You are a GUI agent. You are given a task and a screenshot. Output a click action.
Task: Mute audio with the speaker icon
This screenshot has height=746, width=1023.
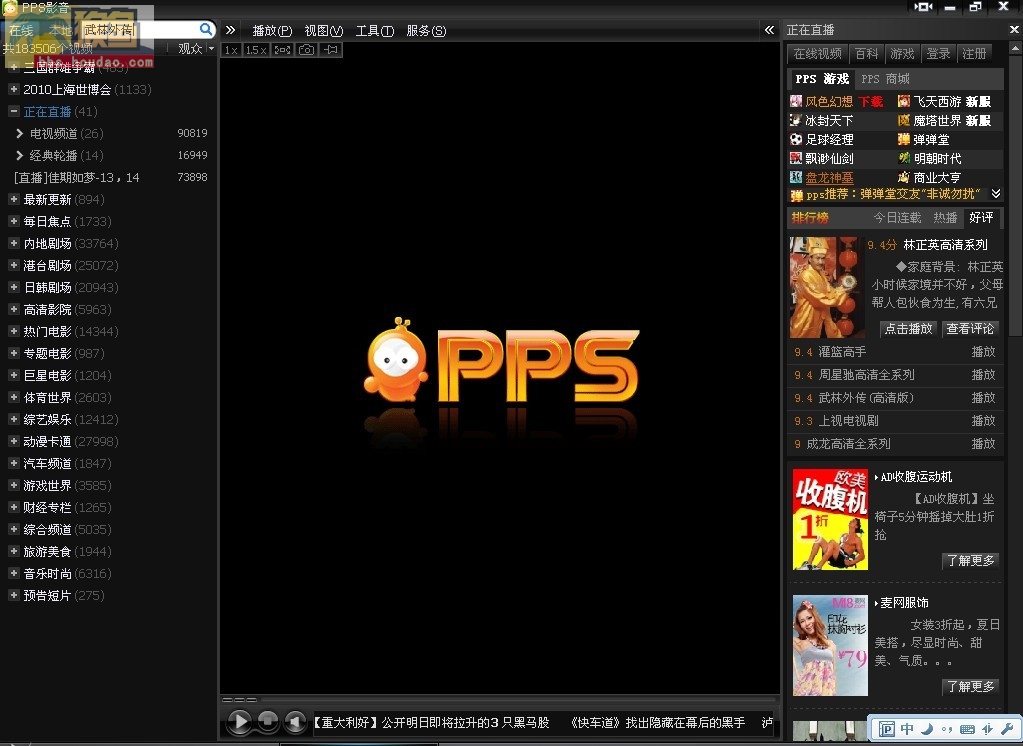point(296,721)
